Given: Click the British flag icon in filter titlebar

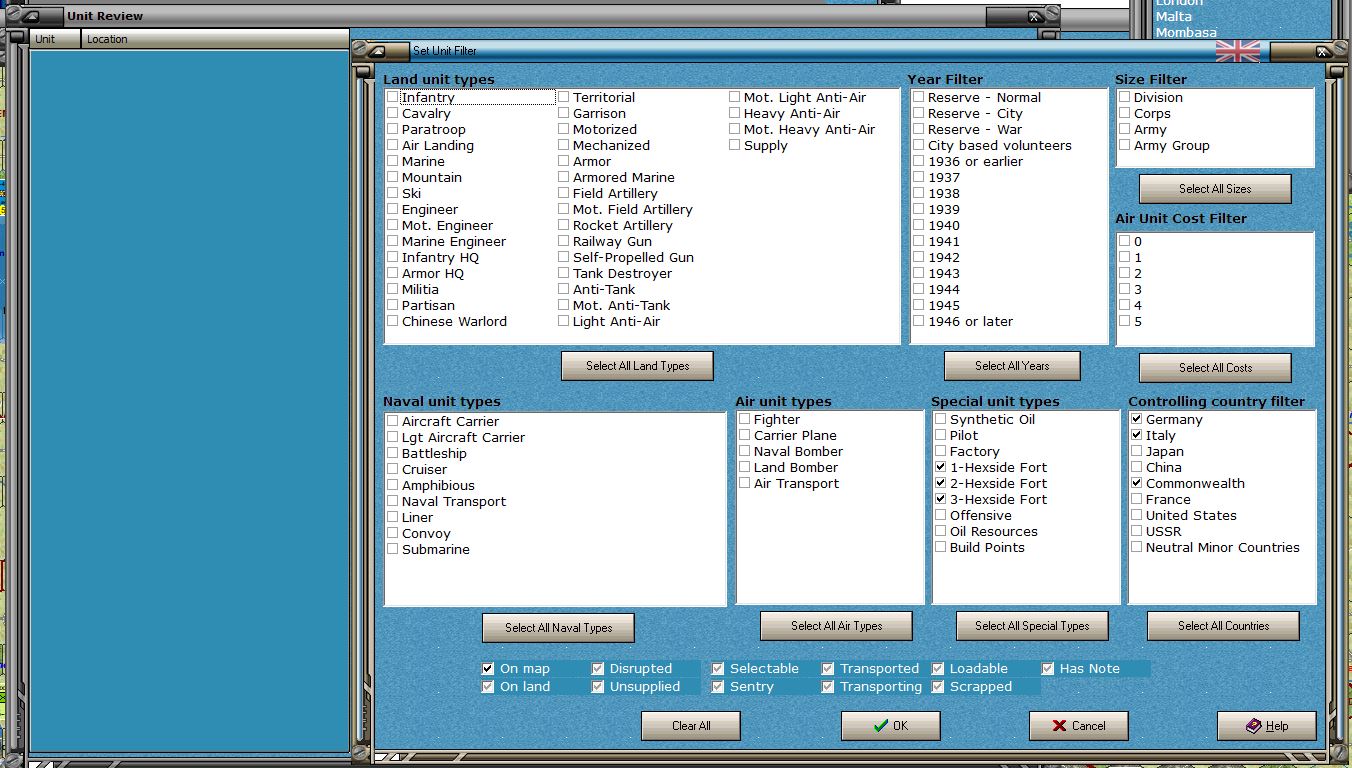Looking at the screenshot, I should click(1237, 51).
